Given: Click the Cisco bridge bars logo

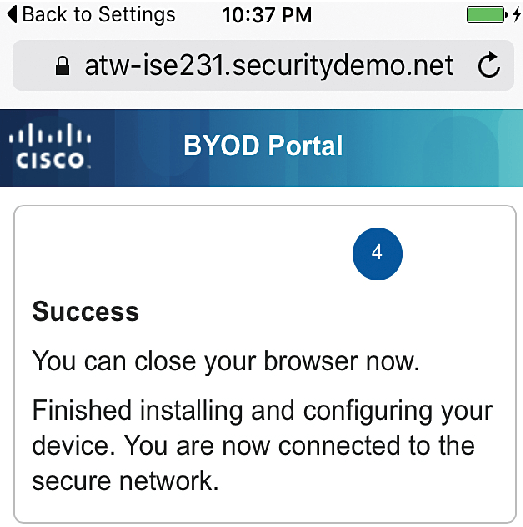Looking at the screenshot, I should [x=50, y=135].
